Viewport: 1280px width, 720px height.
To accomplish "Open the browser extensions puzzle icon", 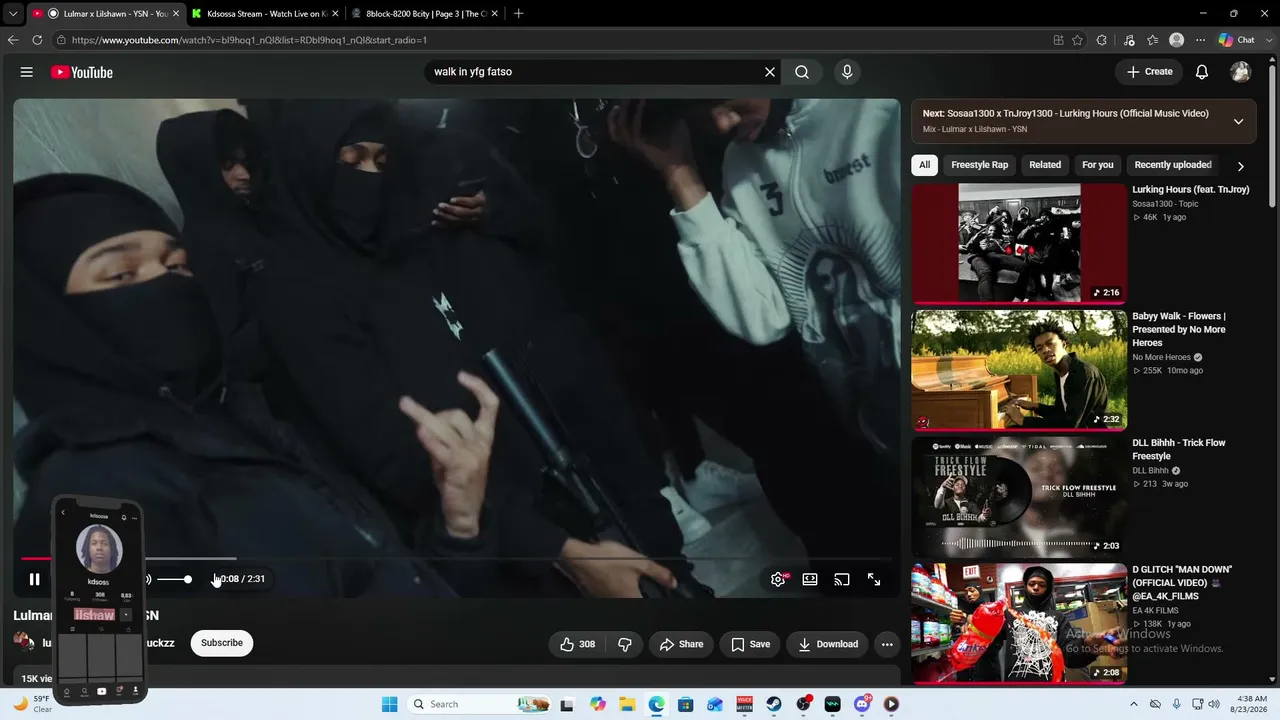I will click(1101, 40).
